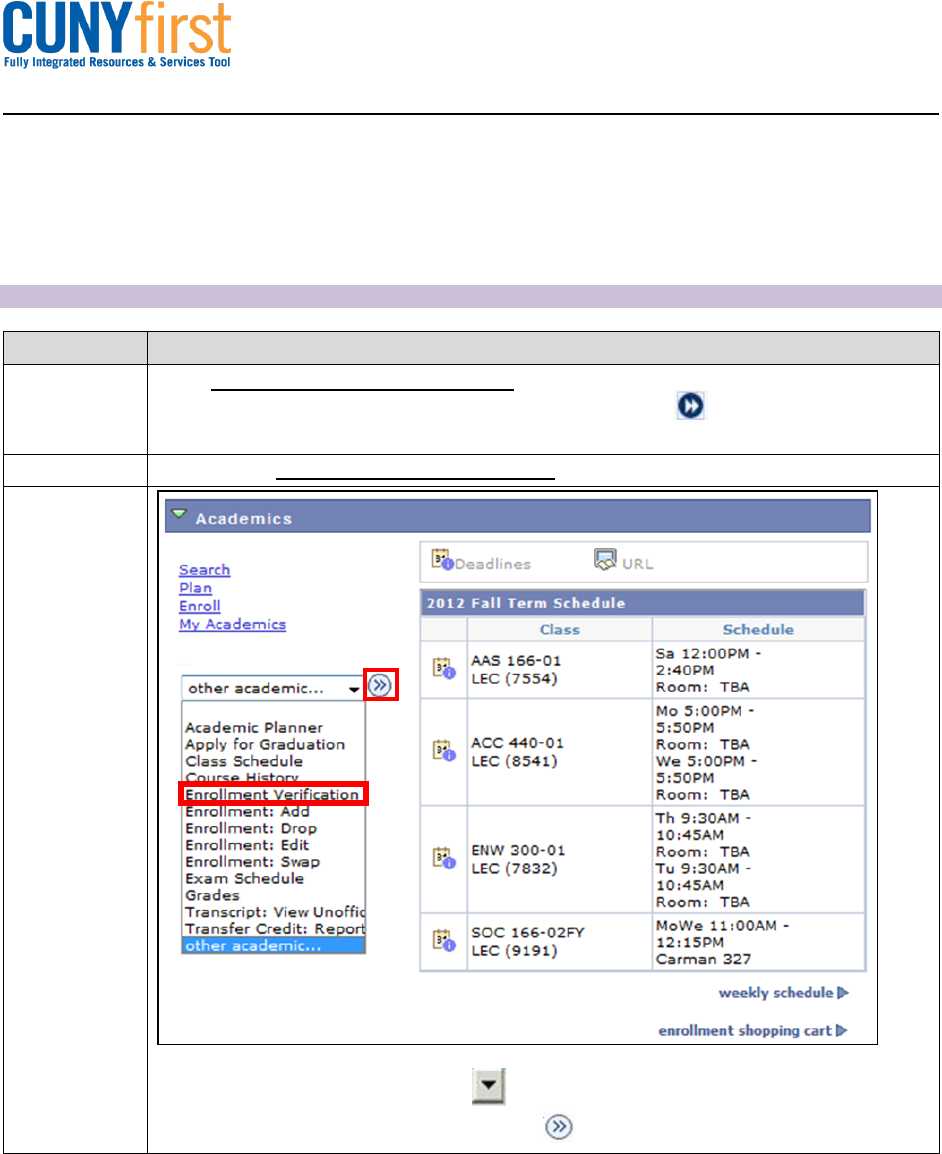This screenshot has height=1154, width=942.
Task: Select Enrollment: Add option
Action: pyautogui.click(x=247, y=811)
